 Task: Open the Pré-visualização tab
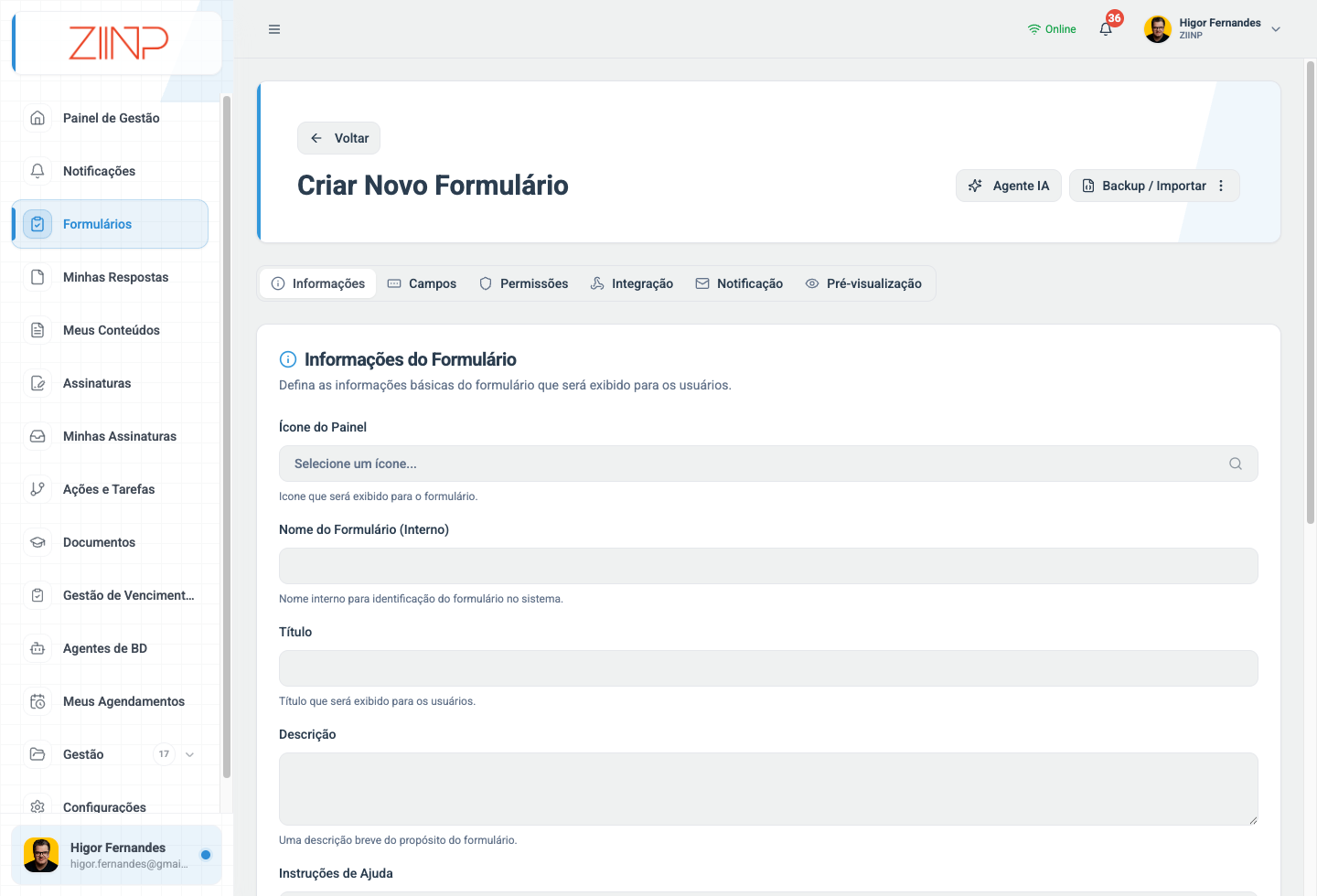pyautogui.click(x=863, y=283)
